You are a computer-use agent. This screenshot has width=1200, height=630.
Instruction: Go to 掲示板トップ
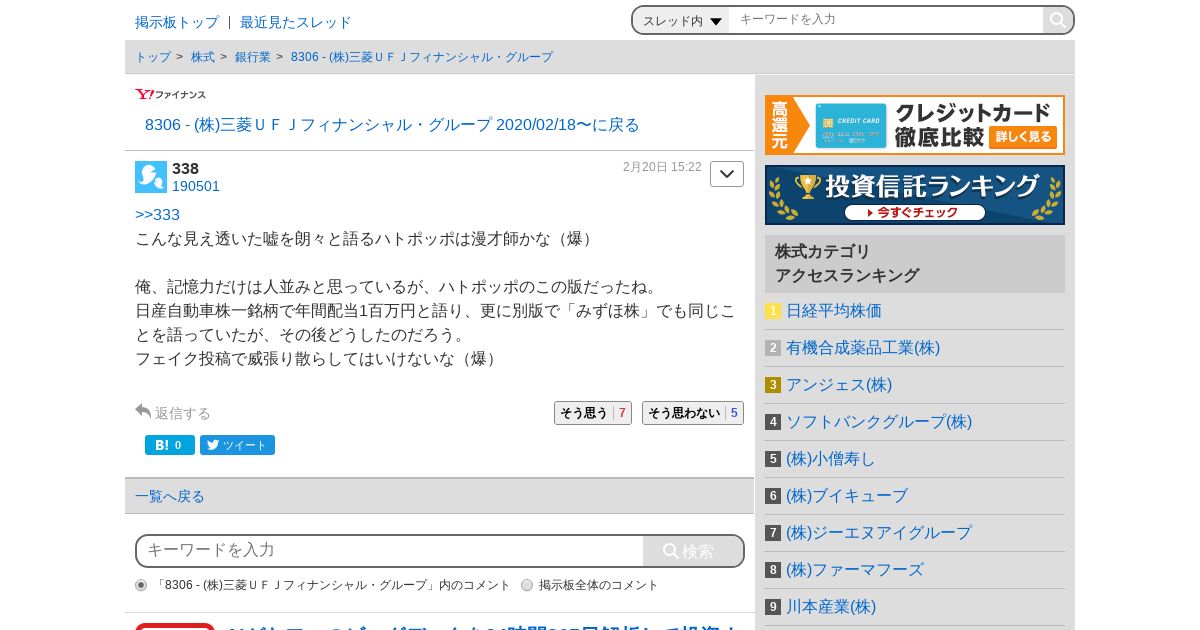177,22
